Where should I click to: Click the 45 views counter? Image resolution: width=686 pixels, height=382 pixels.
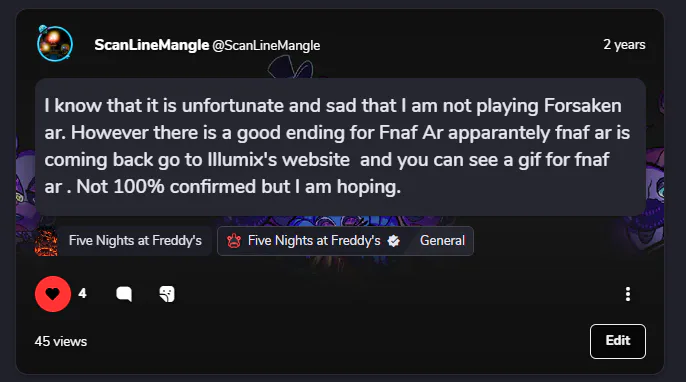click(61, 341)
